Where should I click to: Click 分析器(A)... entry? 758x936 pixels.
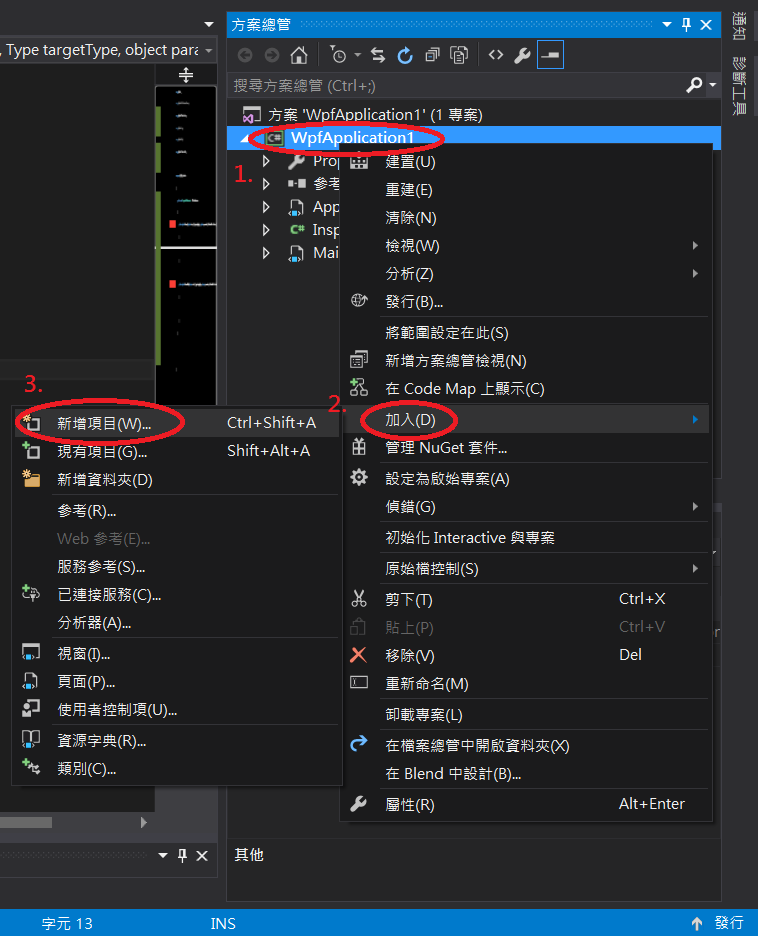177,623
